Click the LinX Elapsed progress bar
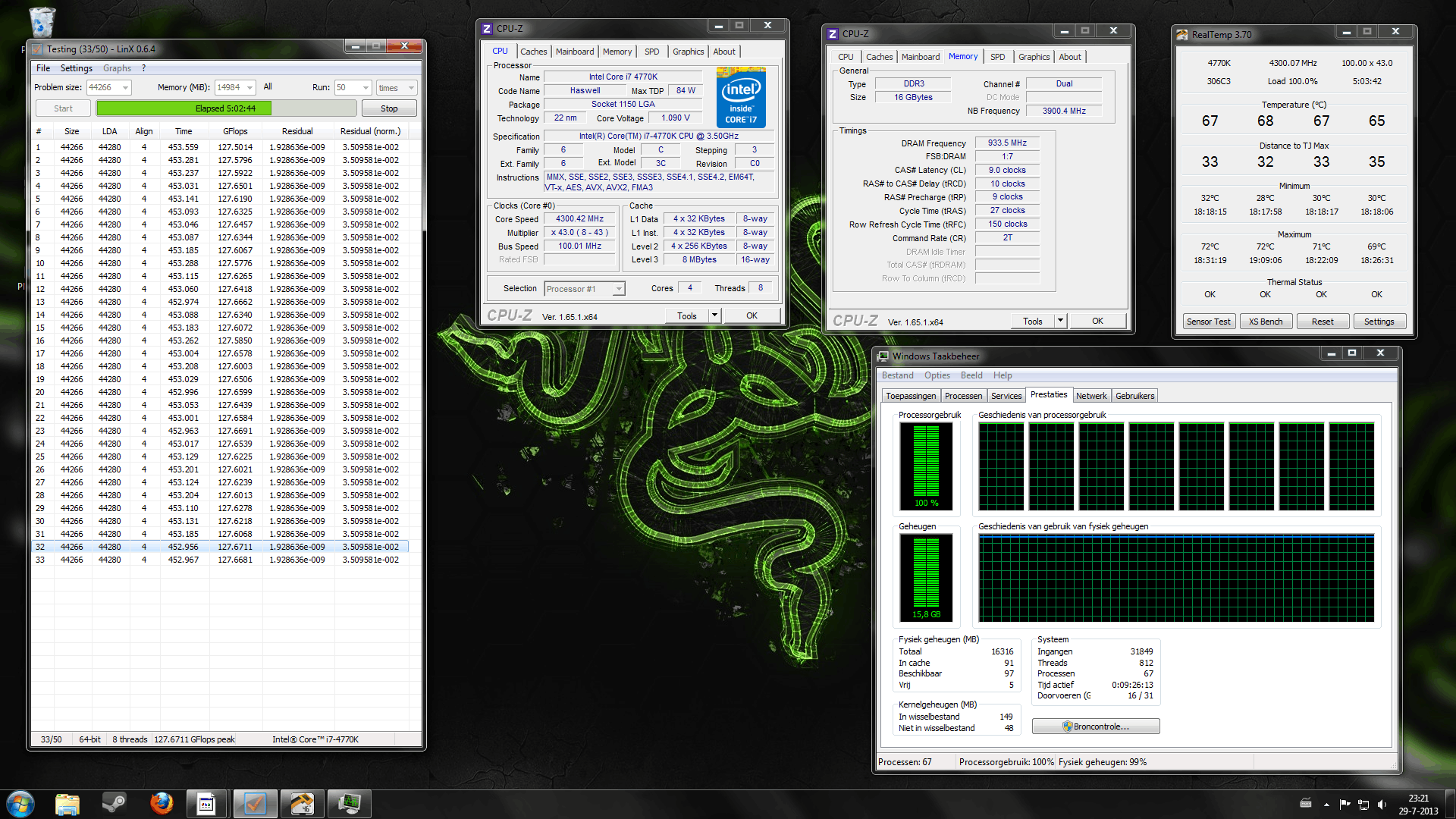The width and height of the screenshot is (1456, 819). [x=226, y=108]
